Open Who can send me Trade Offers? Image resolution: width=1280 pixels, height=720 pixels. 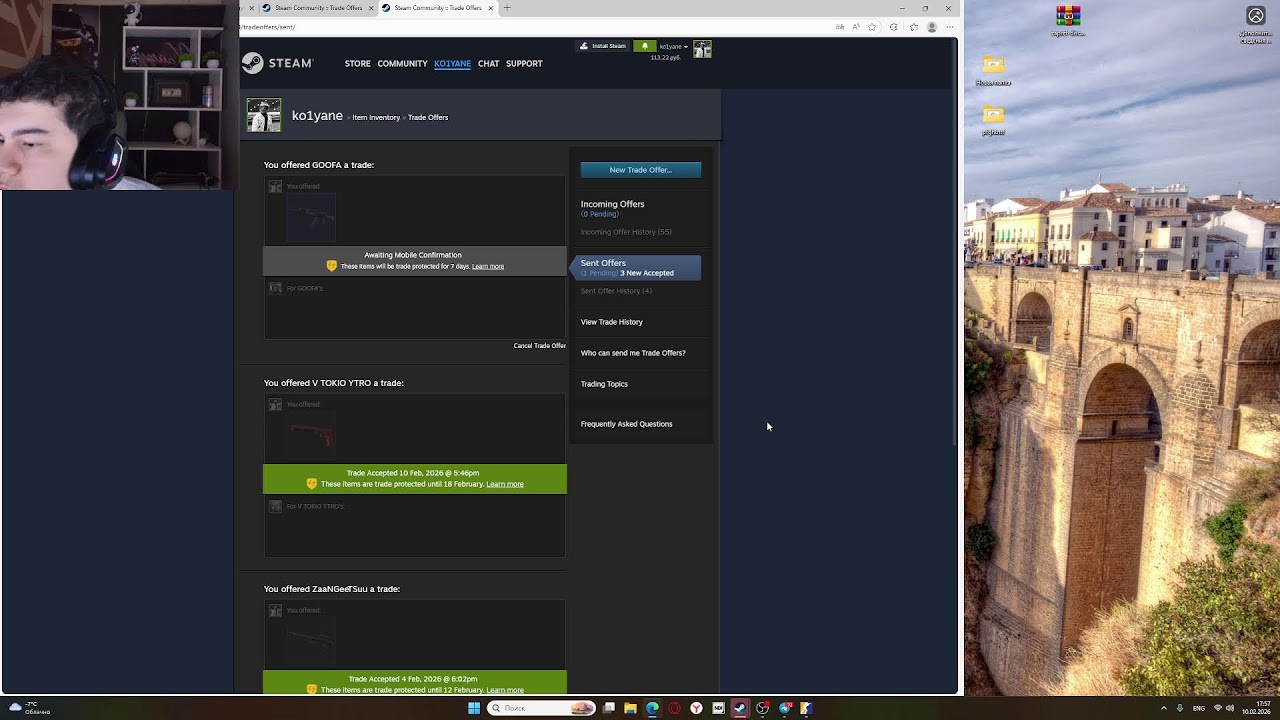[x=633, y=353]
